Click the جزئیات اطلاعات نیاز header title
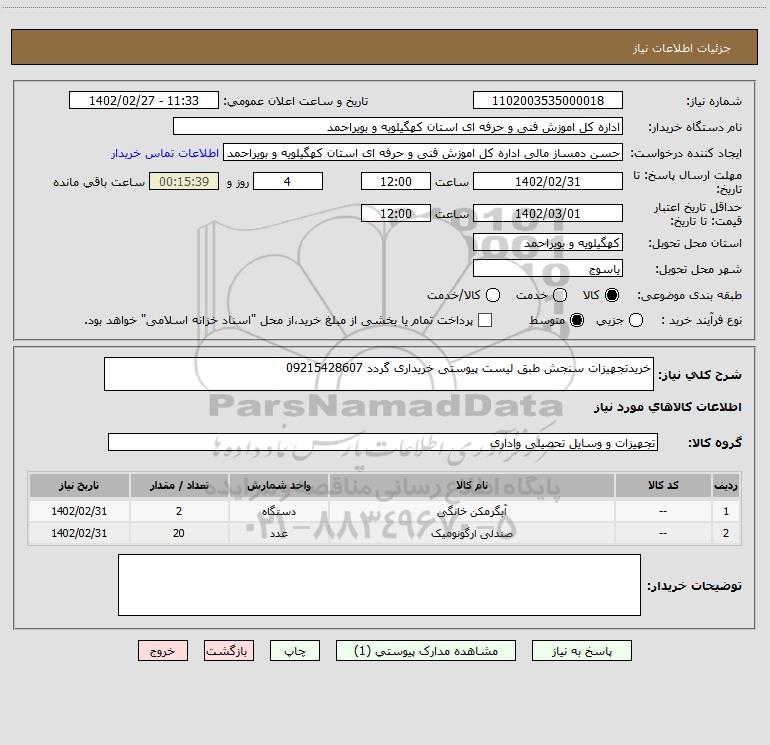The height and width of the screenshot is (745, 770). (x=682, y=48)
